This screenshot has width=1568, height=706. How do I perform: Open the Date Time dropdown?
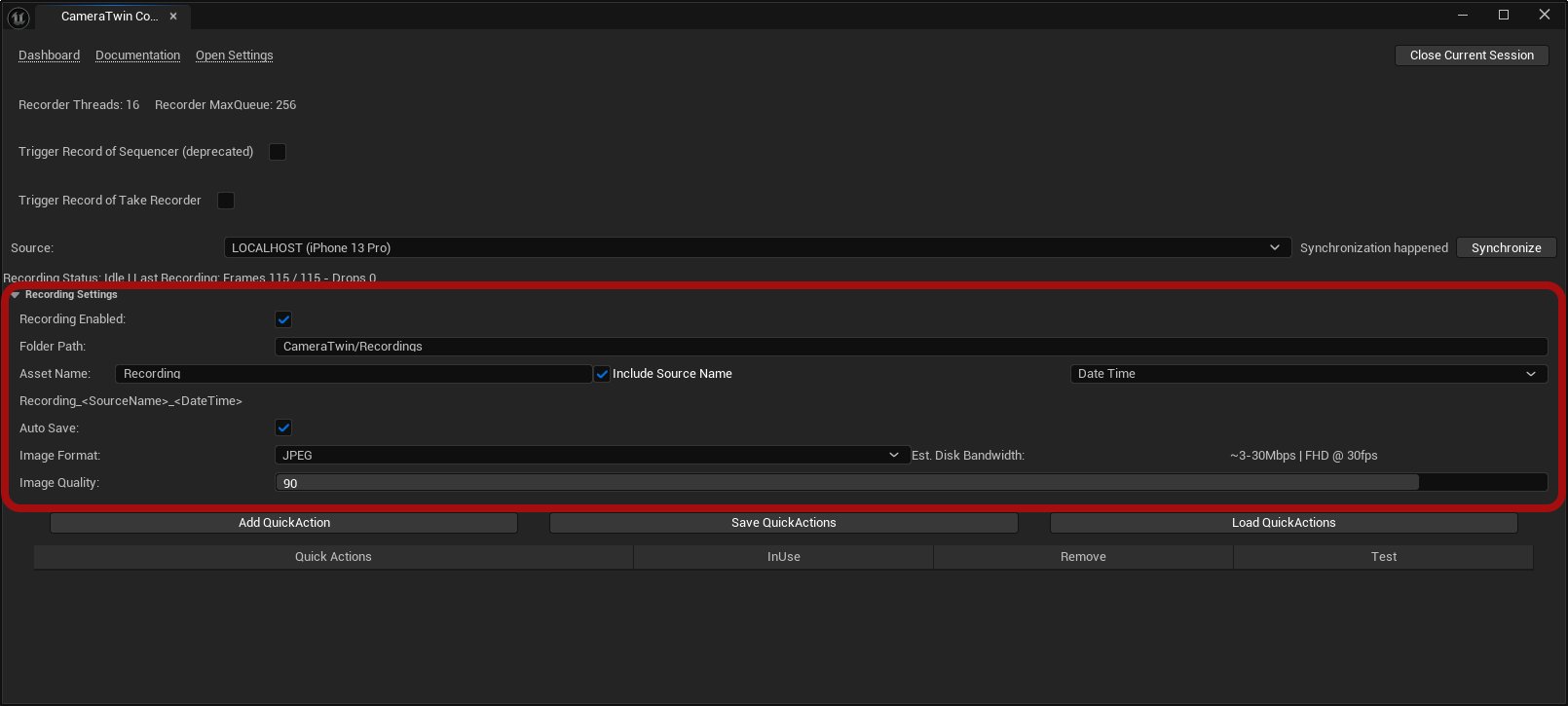[x=1308, y=374]
